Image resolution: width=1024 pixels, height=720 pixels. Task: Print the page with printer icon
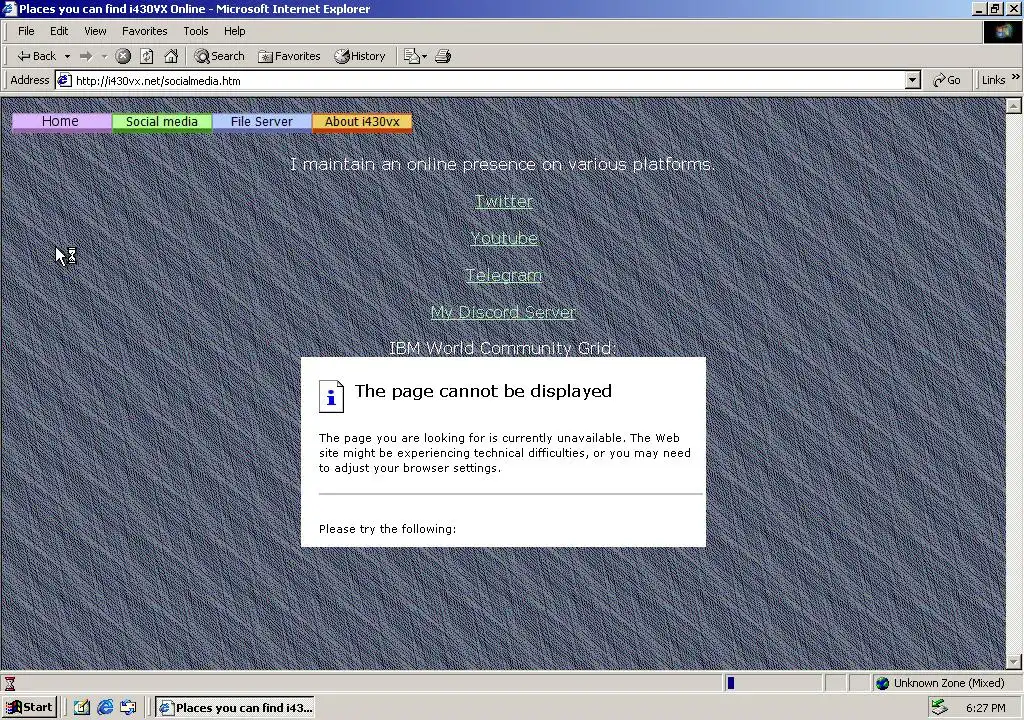pos(443,56)
